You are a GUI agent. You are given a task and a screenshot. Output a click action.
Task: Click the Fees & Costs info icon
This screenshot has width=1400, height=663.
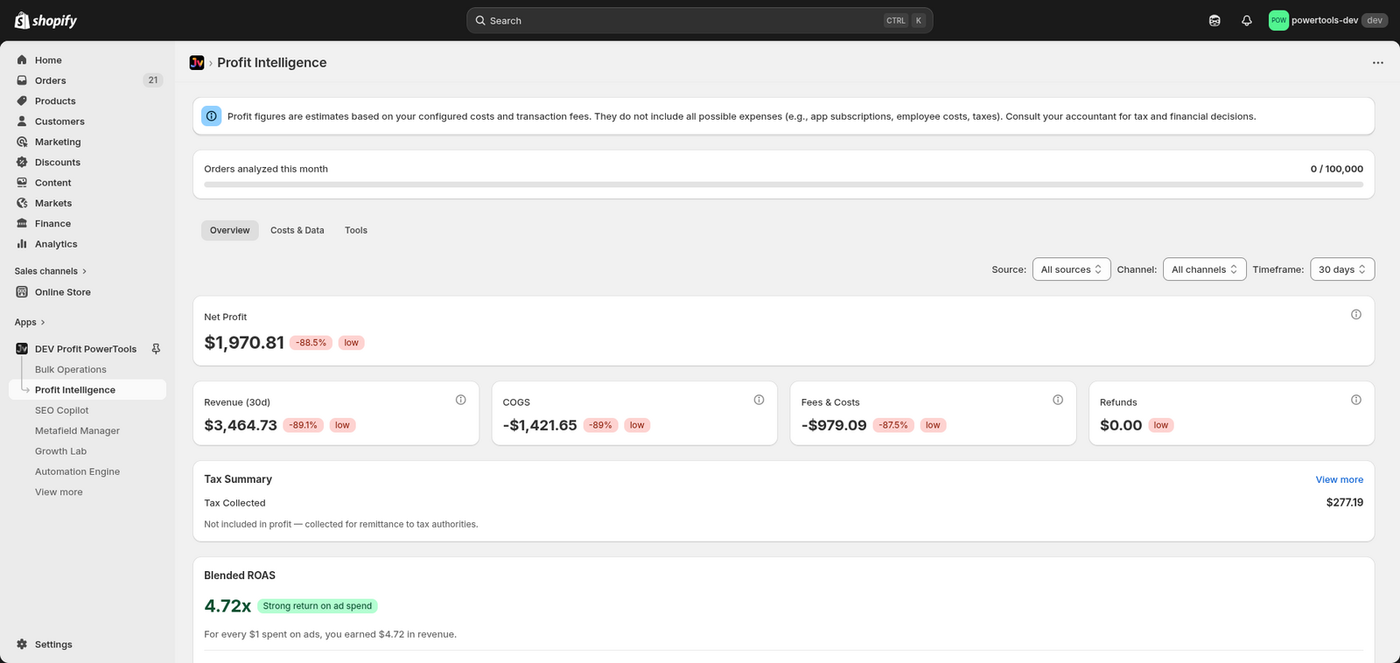pos(1058,400)
